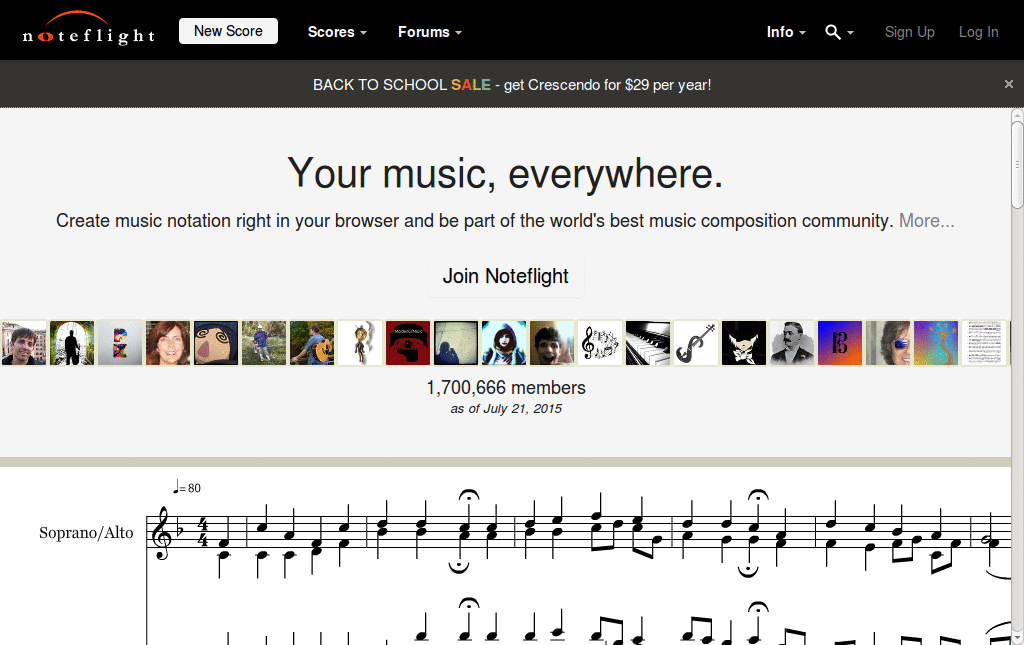Click the 'as of July 21, 2015' text

pyautogui.click(x=506, y=409)
